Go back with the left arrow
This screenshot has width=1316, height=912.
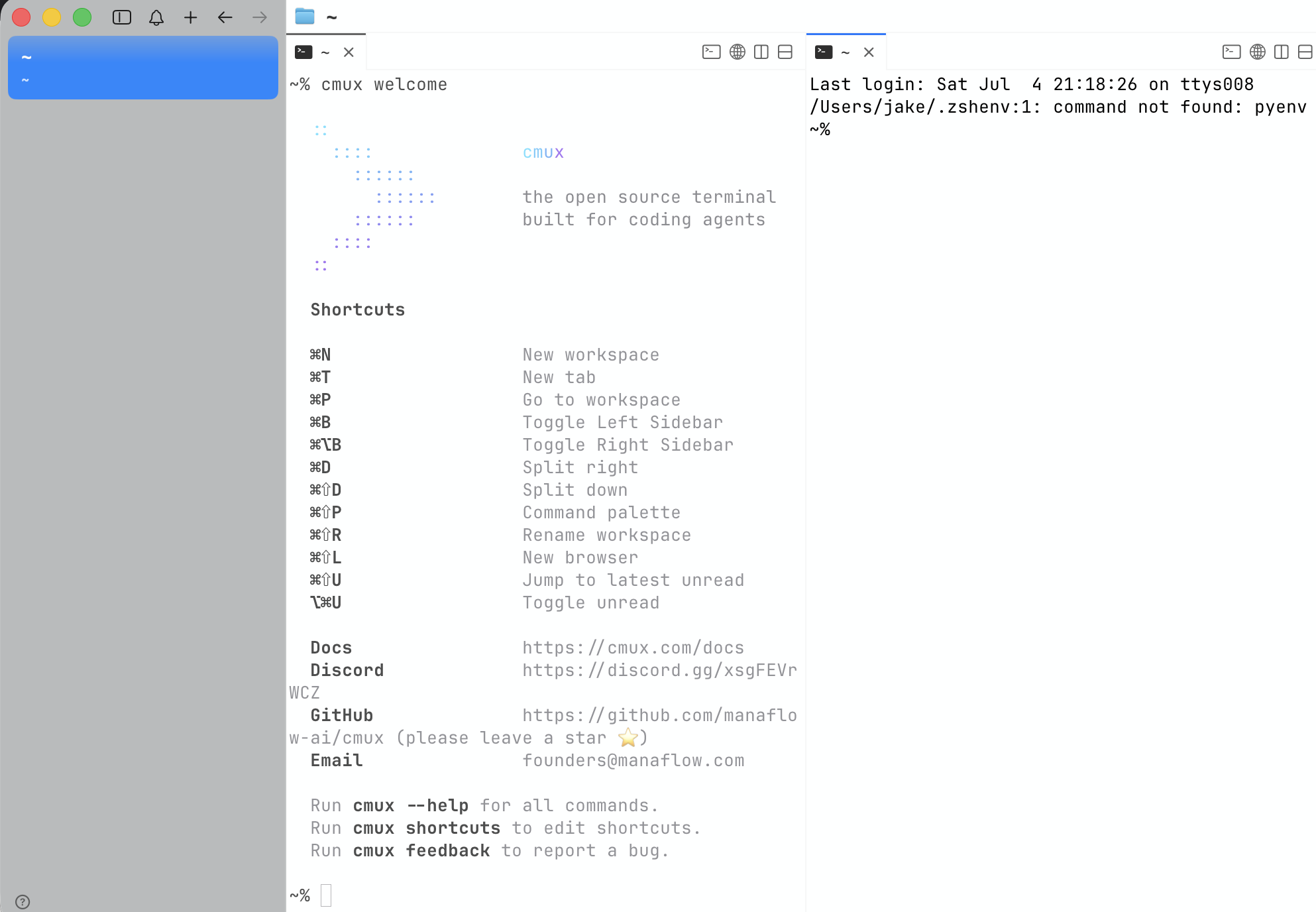(225, 17)
